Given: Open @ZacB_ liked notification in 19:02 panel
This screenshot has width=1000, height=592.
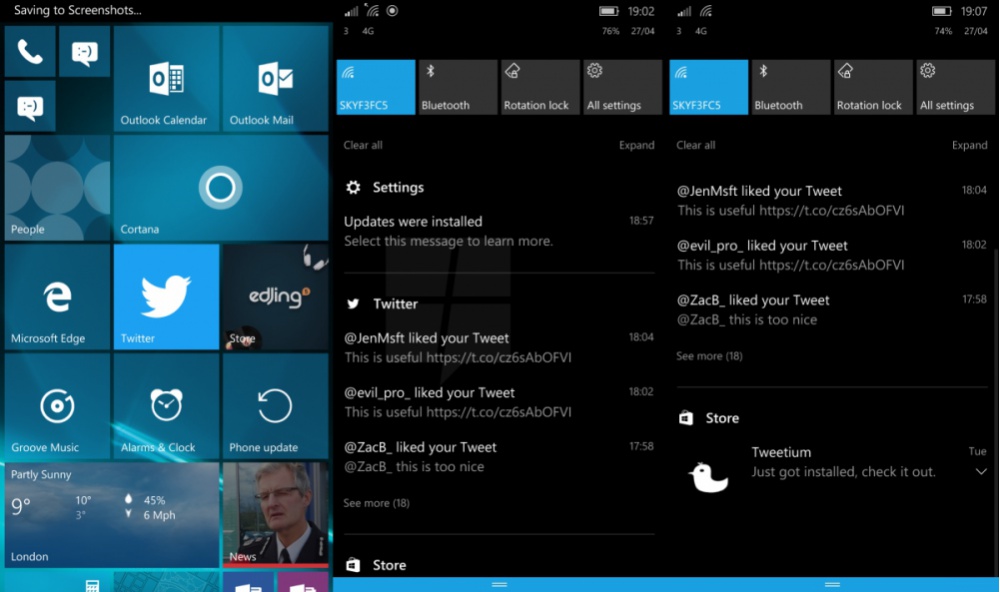Looking at the screenshot, I should coord(499,457).
